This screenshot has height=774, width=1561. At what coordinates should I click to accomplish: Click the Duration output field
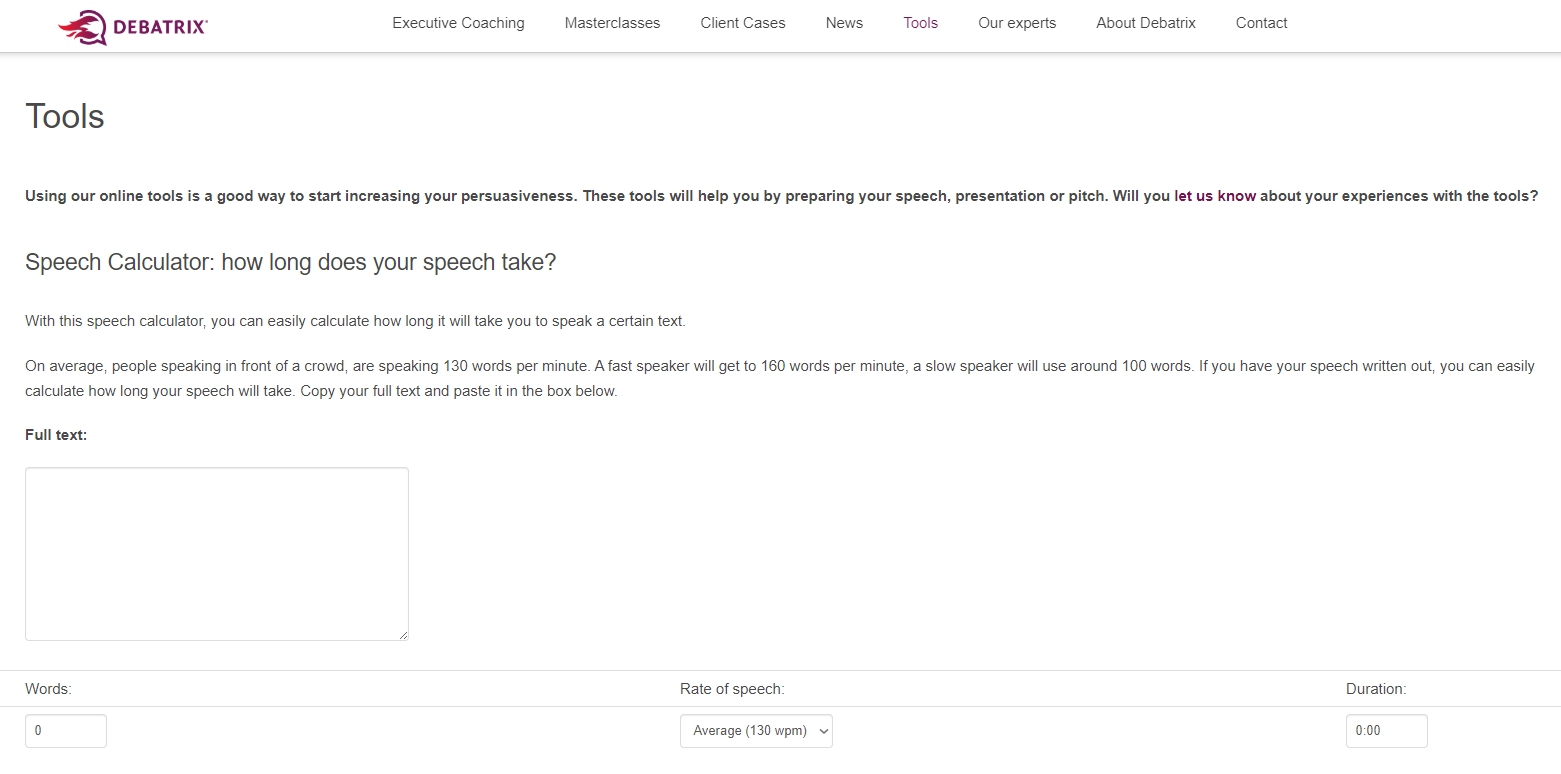tap(1386, 731)
